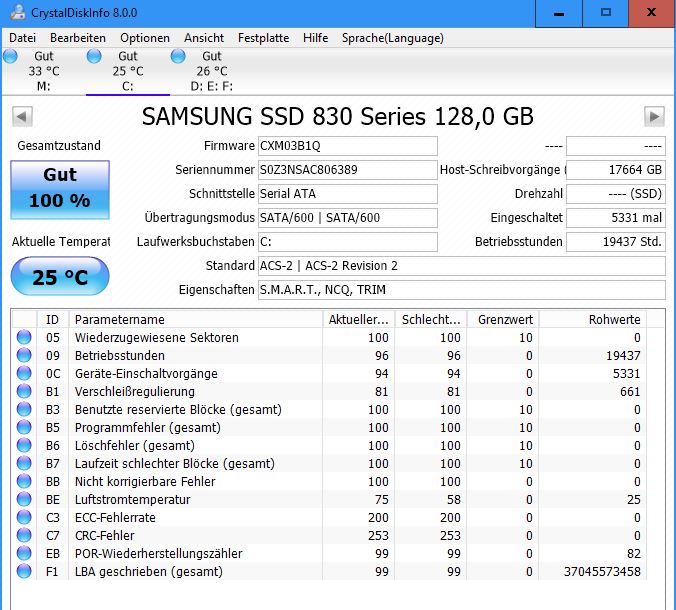The height and width of the screenshot is (610, 676).
Task: Open the Festplatte menu
Action: coord(263,38)
